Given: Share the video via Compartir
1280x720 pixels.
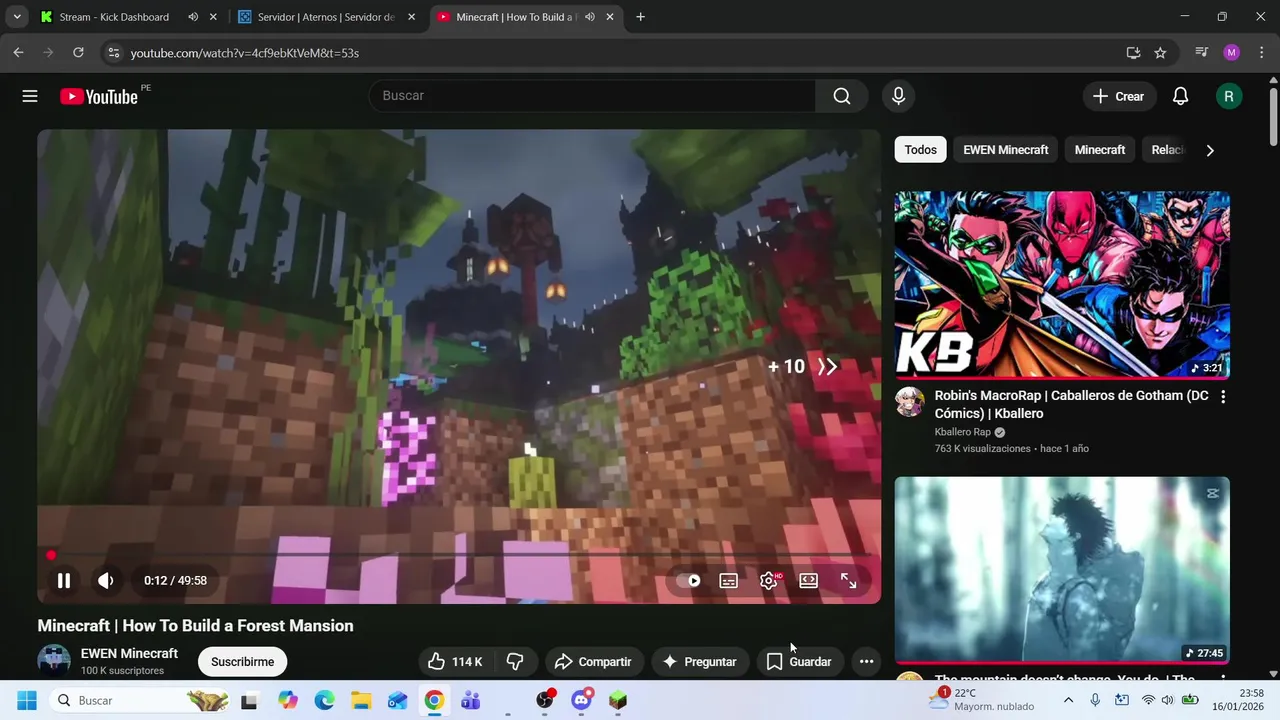Looking at the screenshot, I should (x=593, y=661).
